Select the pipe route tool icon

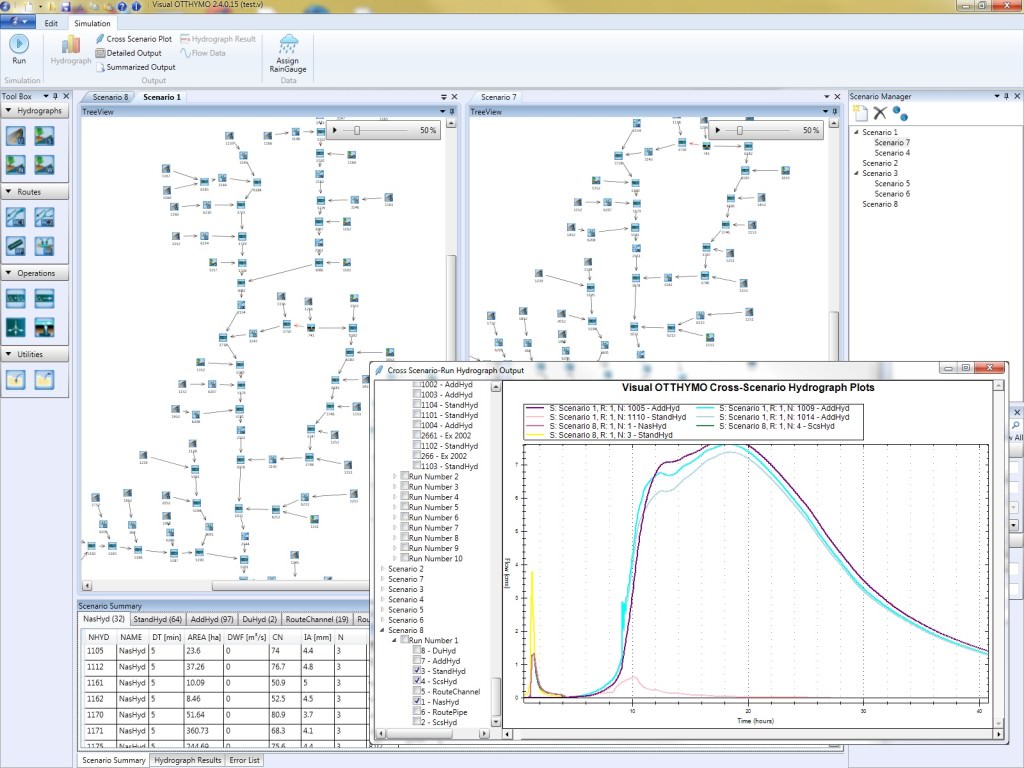tap(16, 246)
